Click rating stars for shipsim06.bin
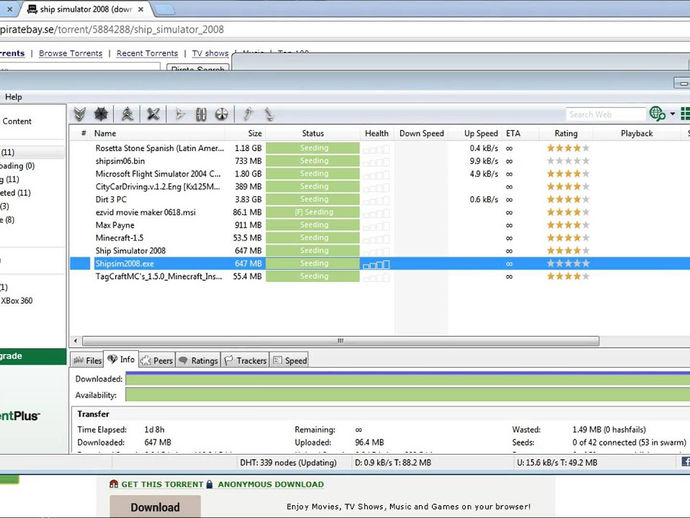690x518 pixels. 568,161
